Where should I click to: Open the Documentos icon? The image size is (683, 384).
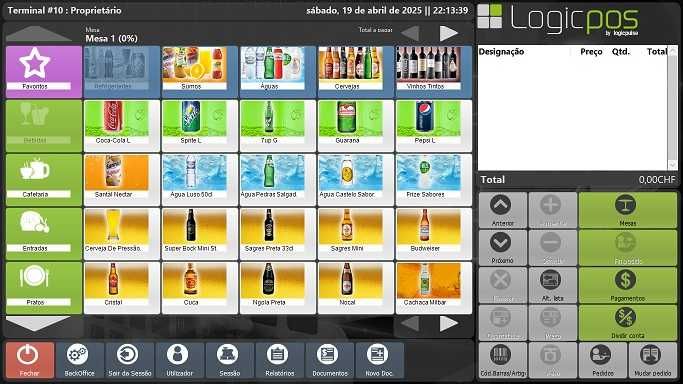(x=330, y=360)
